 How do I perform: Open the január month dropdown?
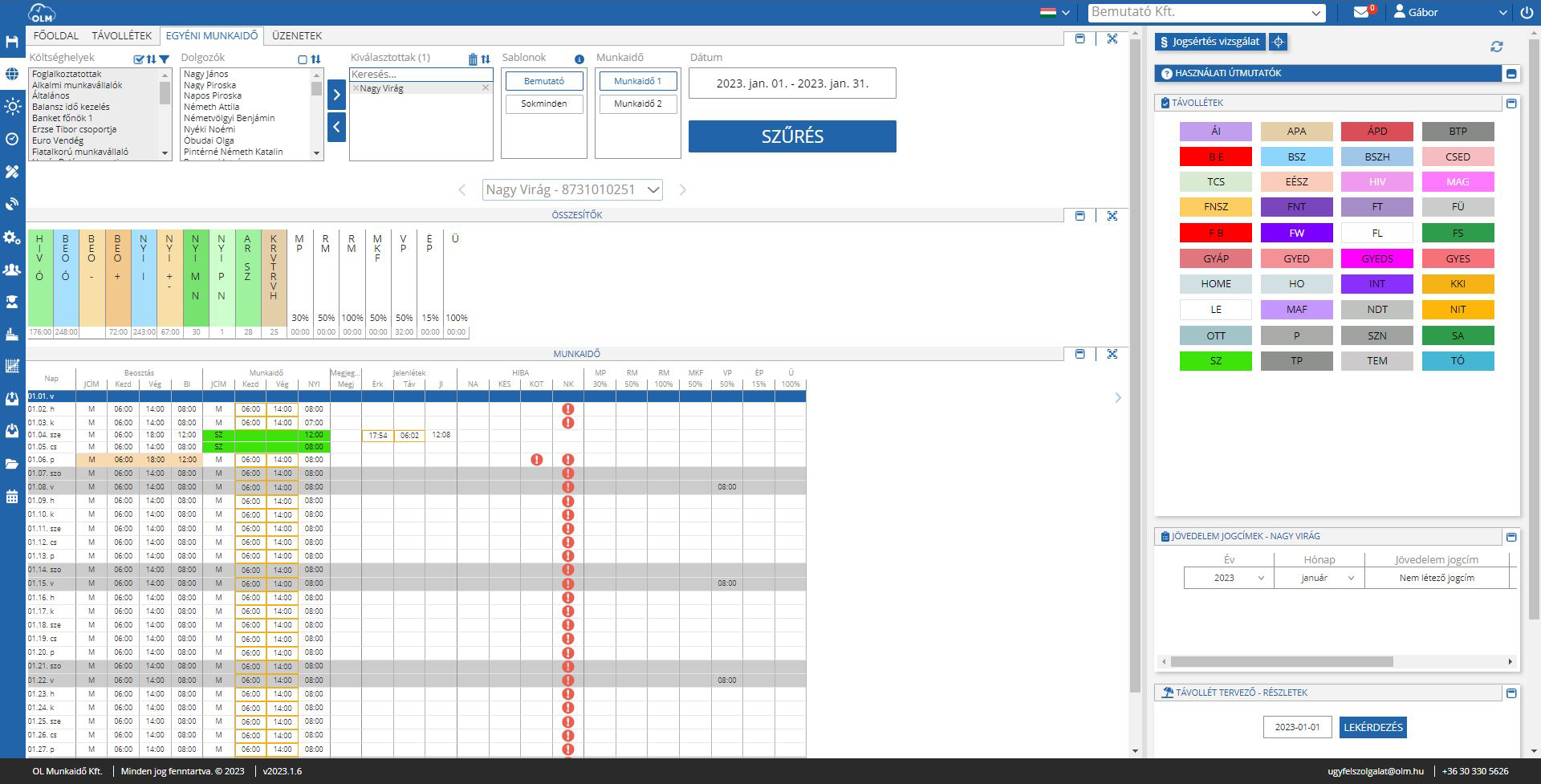coord(1319,578)
